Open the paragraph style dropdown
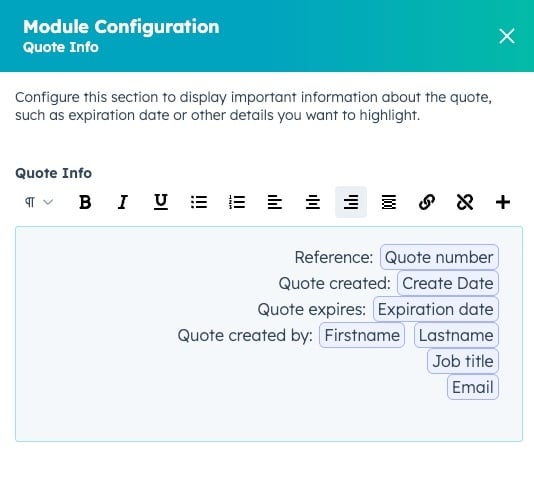The image size is (534, 483). [x=39, y=202]
